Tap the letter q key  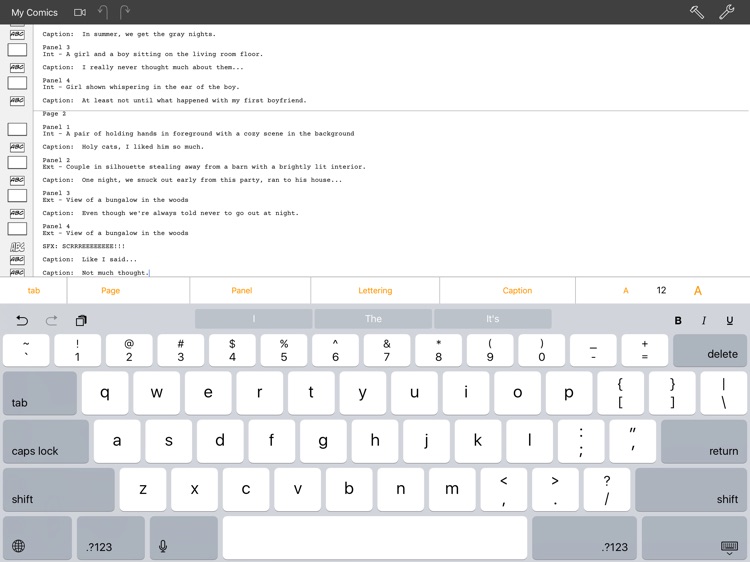[105, 393]
